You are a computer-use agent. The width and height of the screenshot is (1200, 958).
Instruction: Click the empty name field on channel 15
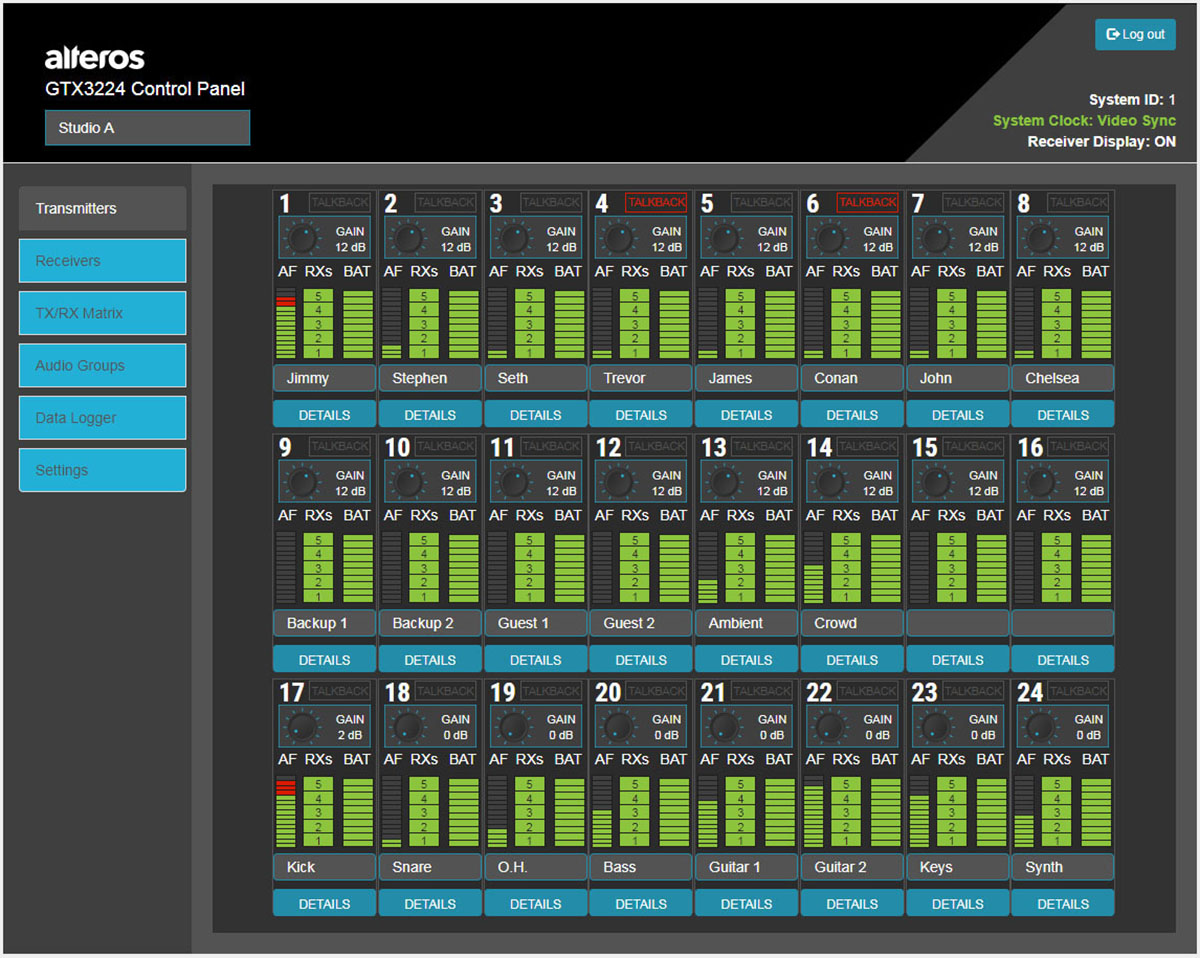(x=957, y=623)
